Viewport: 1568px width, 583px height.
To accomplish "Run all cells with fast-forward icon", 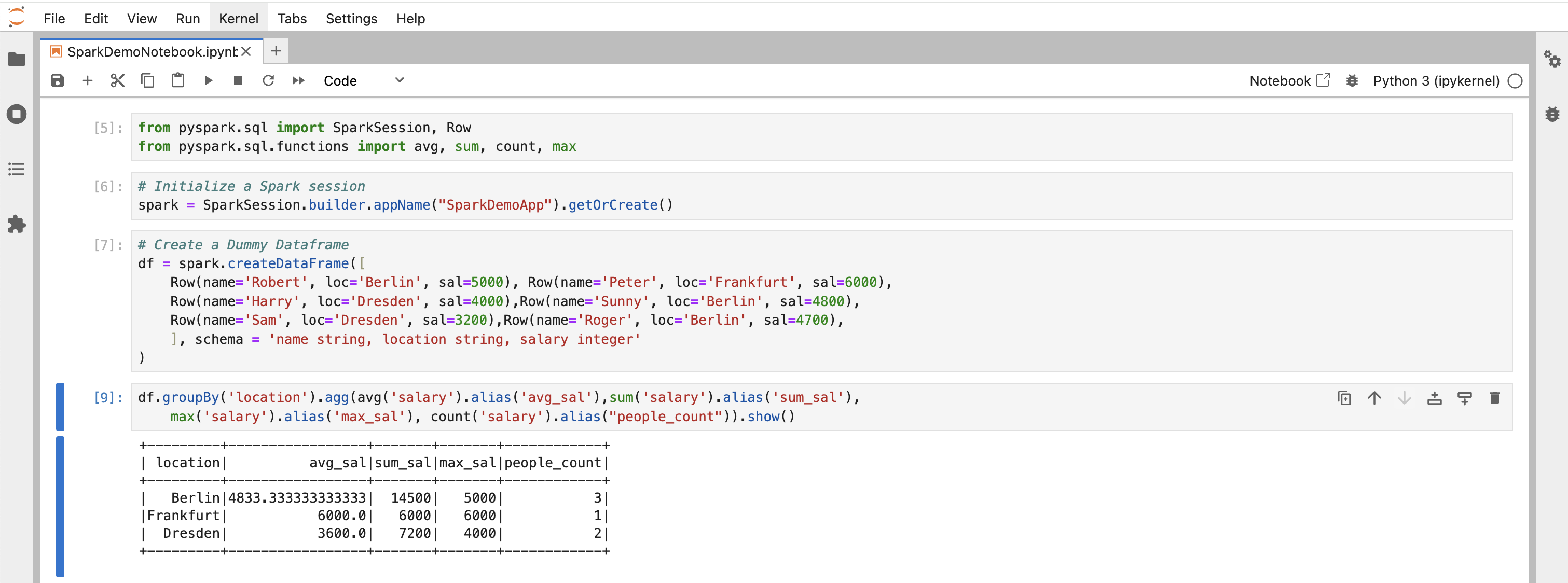I will 298,80.
